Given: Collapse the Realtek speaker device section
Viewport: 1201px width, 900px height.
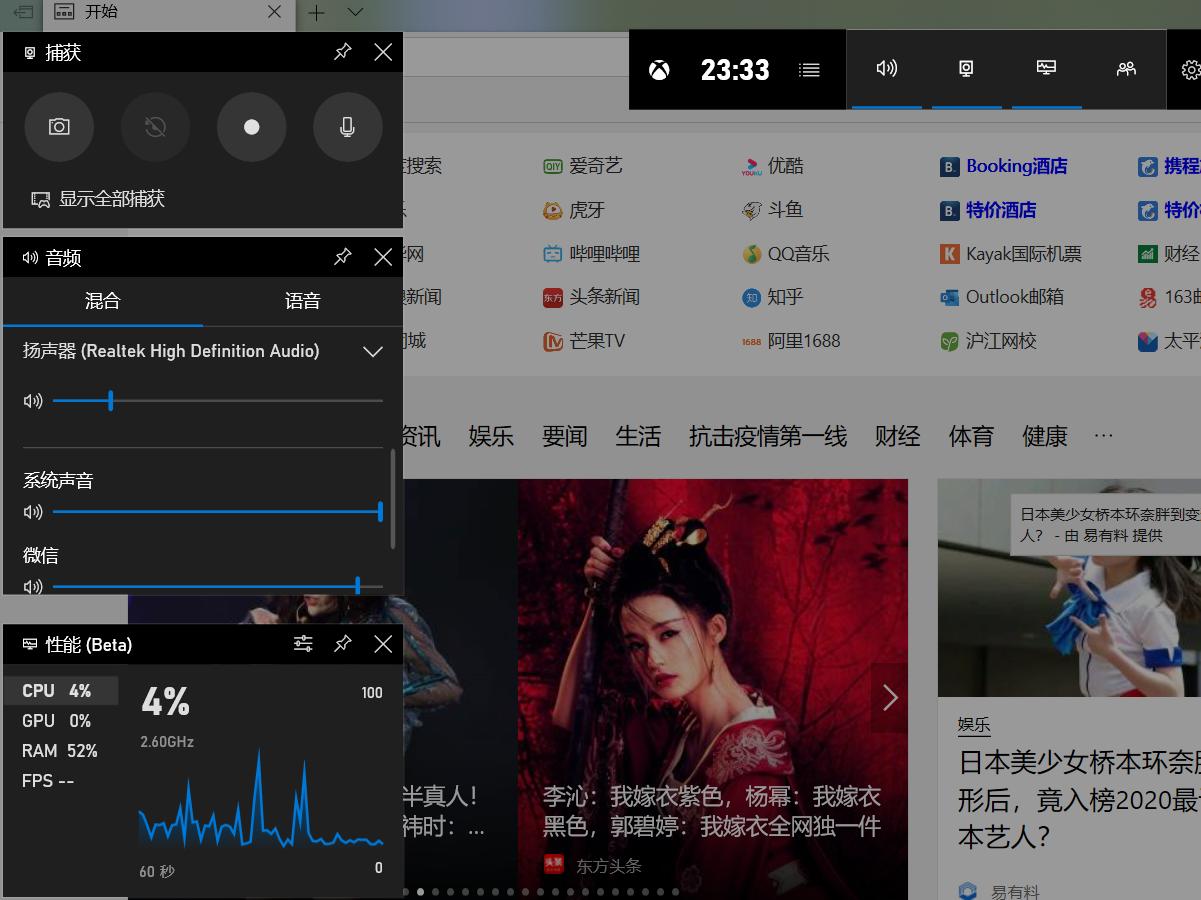Looking at the screenshot, I should (373, 352).
